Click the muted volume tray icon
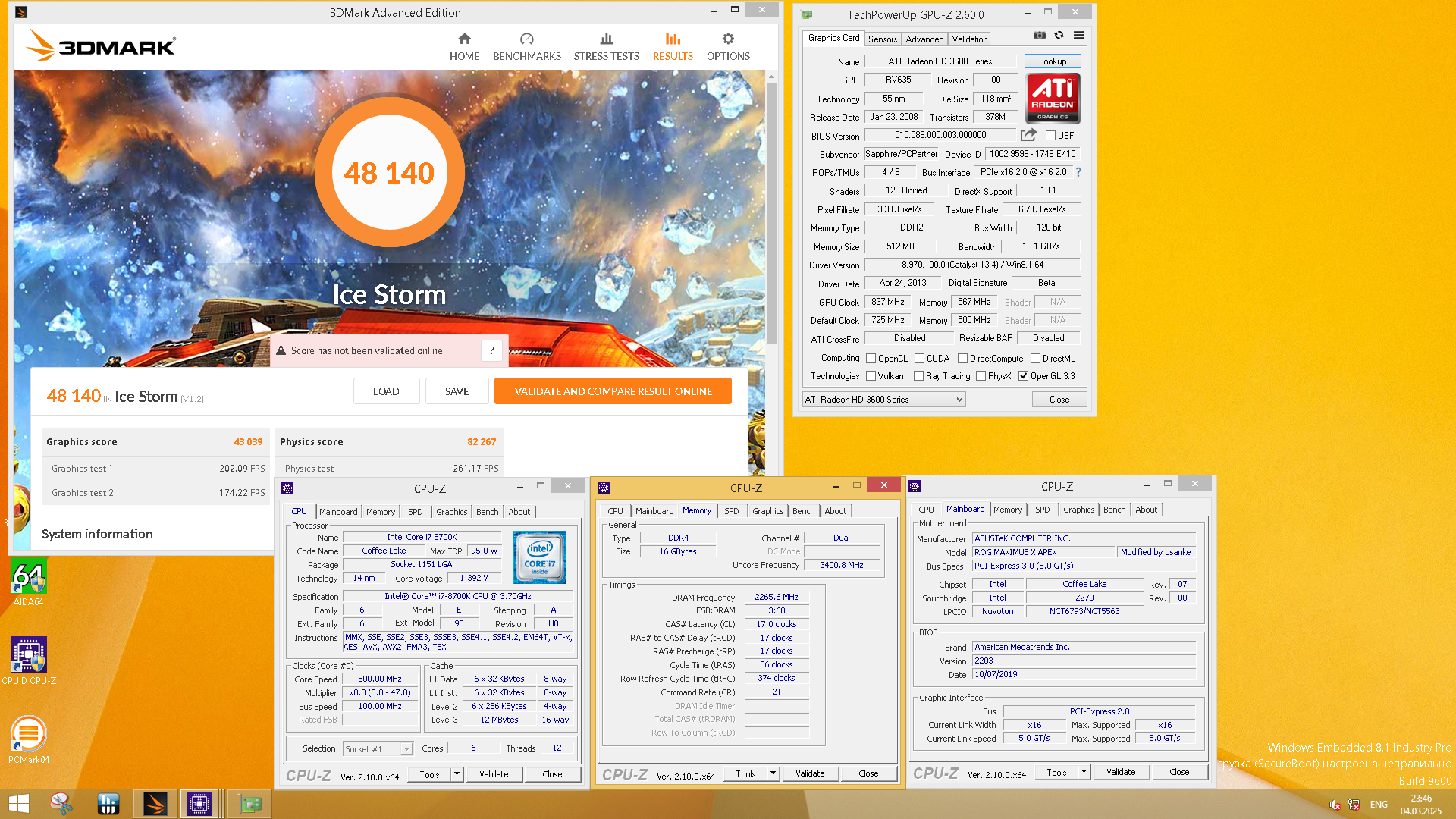Image resolution: width=1456 pixels, height=819 pixels. pyautogui.click(x=1335, y=805)
